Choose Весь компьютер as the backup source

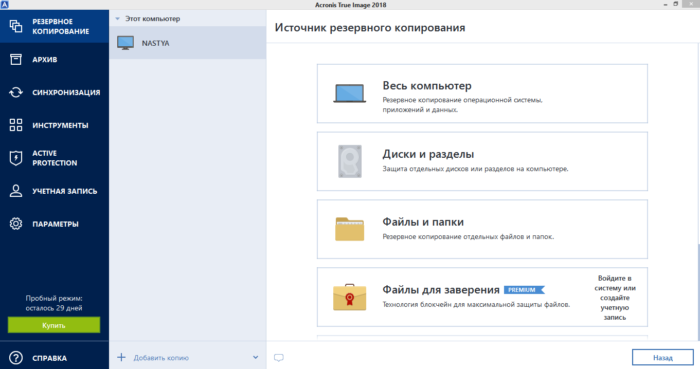[x=482, y=93]
